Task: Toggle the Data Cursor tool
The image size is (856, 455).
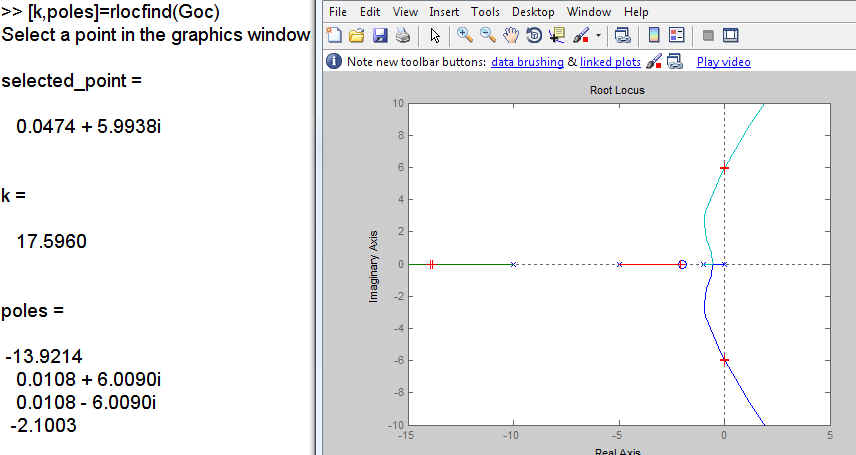Action: coord(556,36)
